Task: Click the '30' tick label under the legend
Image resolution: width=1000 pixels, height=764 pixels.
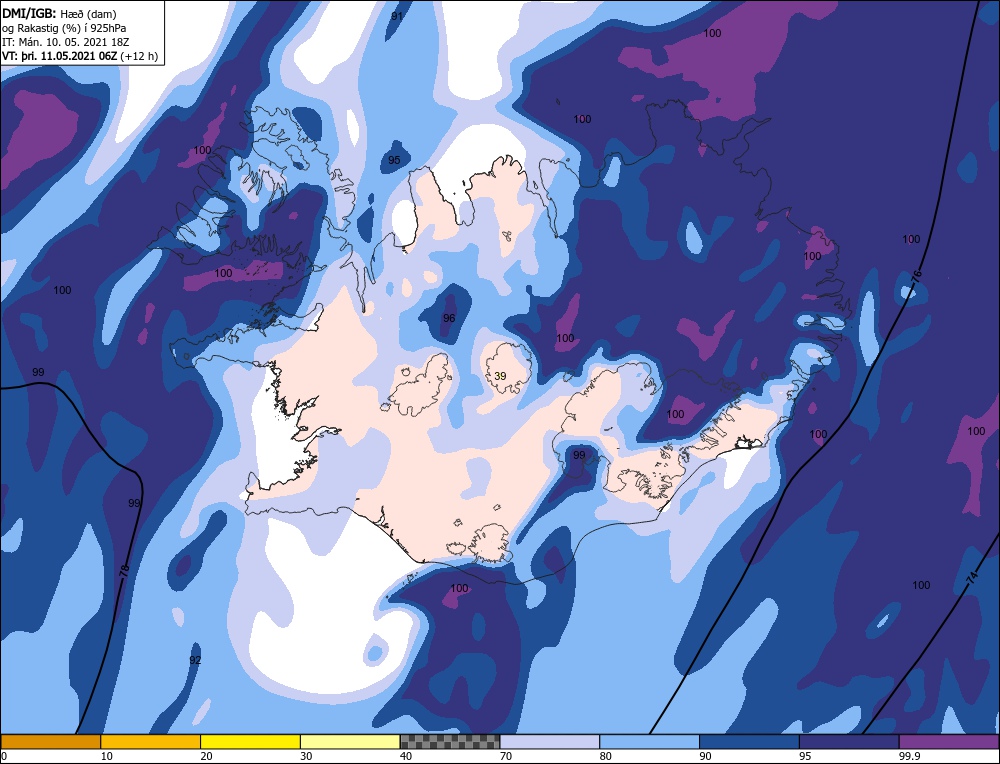Action: [x=306, y=756]
